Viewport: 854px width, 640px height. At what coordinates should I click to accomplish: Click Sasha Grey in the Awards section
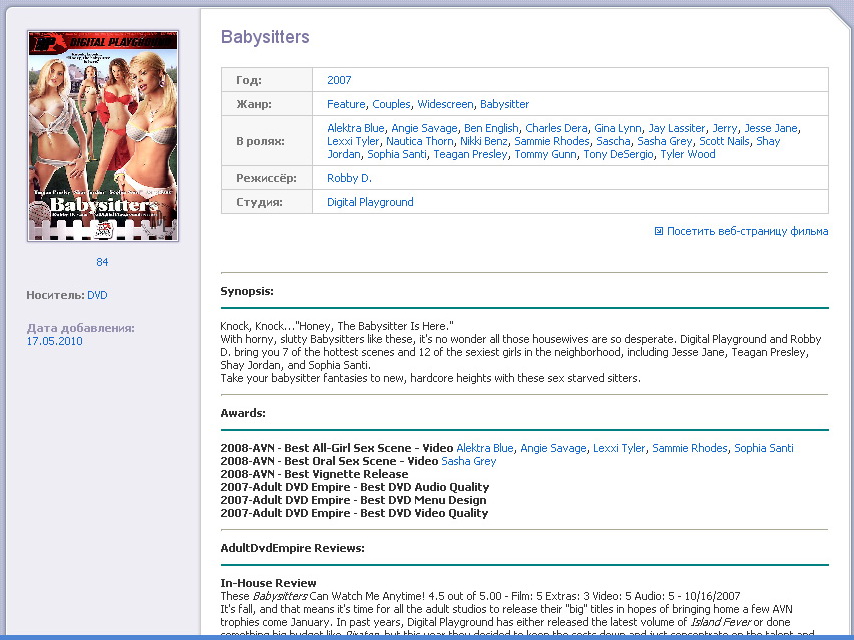468,461
